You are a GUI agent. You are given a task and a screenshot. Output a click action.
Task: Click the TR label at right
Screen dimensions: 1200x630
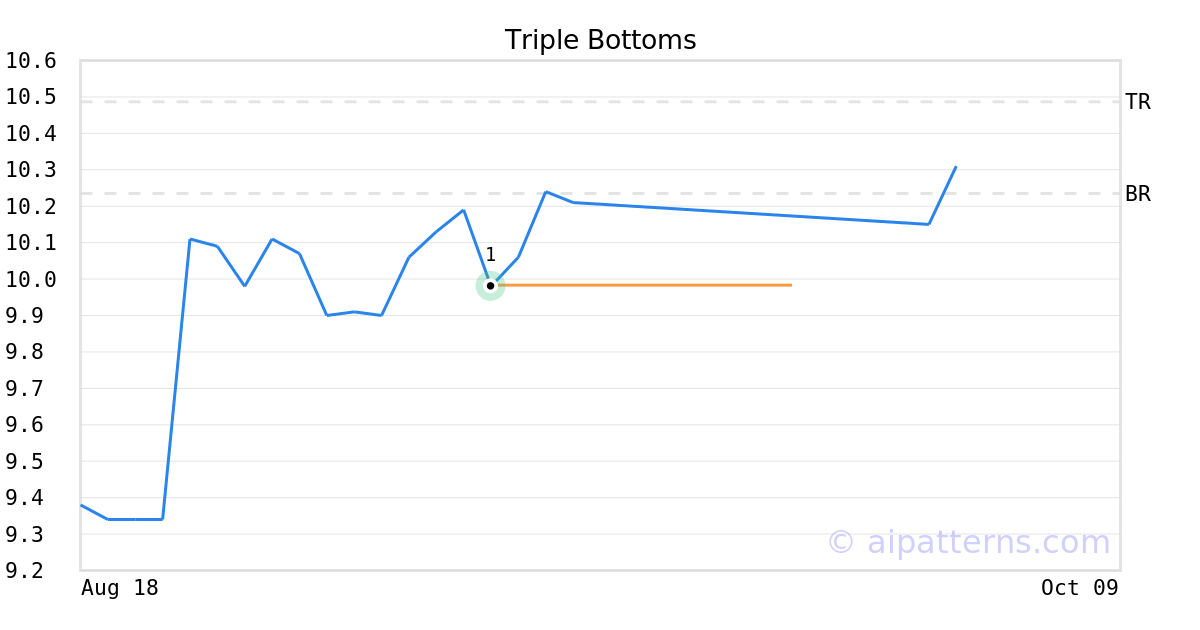pyautogui.click(x=1137, y=102)
